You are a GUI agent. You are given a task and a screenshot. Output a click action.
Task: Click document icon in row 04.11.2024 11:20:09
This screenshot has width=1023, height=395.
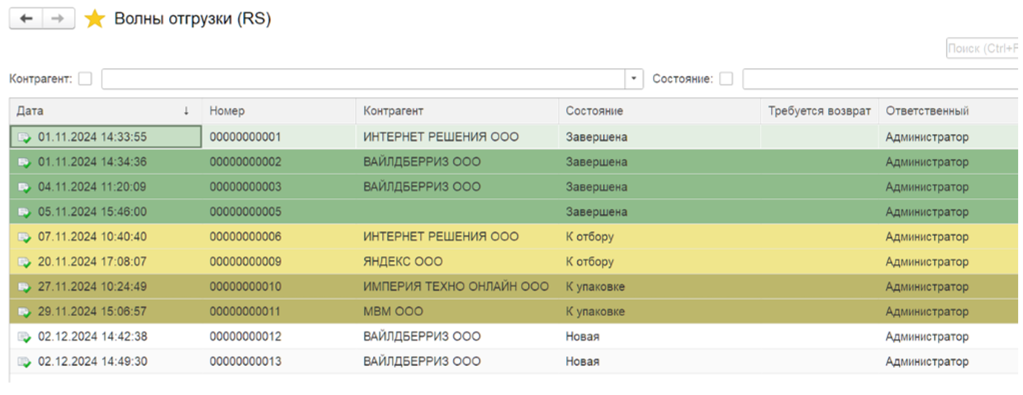[x=25, y=187]
